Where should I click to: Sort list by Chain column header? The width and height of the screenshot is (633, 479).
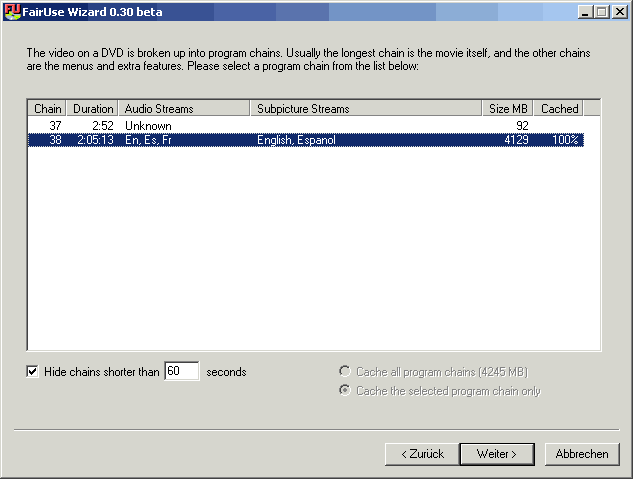pyautogui.click(x=47, y=109)
